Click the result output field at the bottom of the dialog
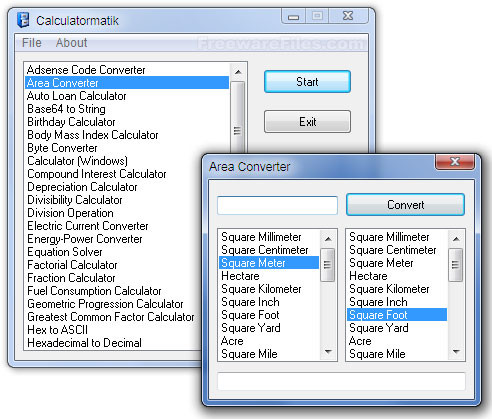Viewport: 492px width, 419px height. (x=341, y=381)
